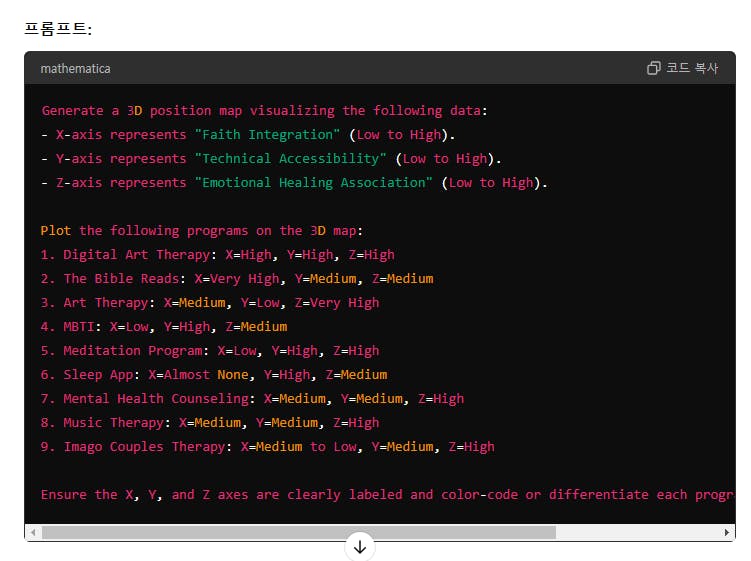The height and width of the screenshot is (561, 751).
Task: Click the horizontal scrollbar left arrow
Action: coord(33,532)
